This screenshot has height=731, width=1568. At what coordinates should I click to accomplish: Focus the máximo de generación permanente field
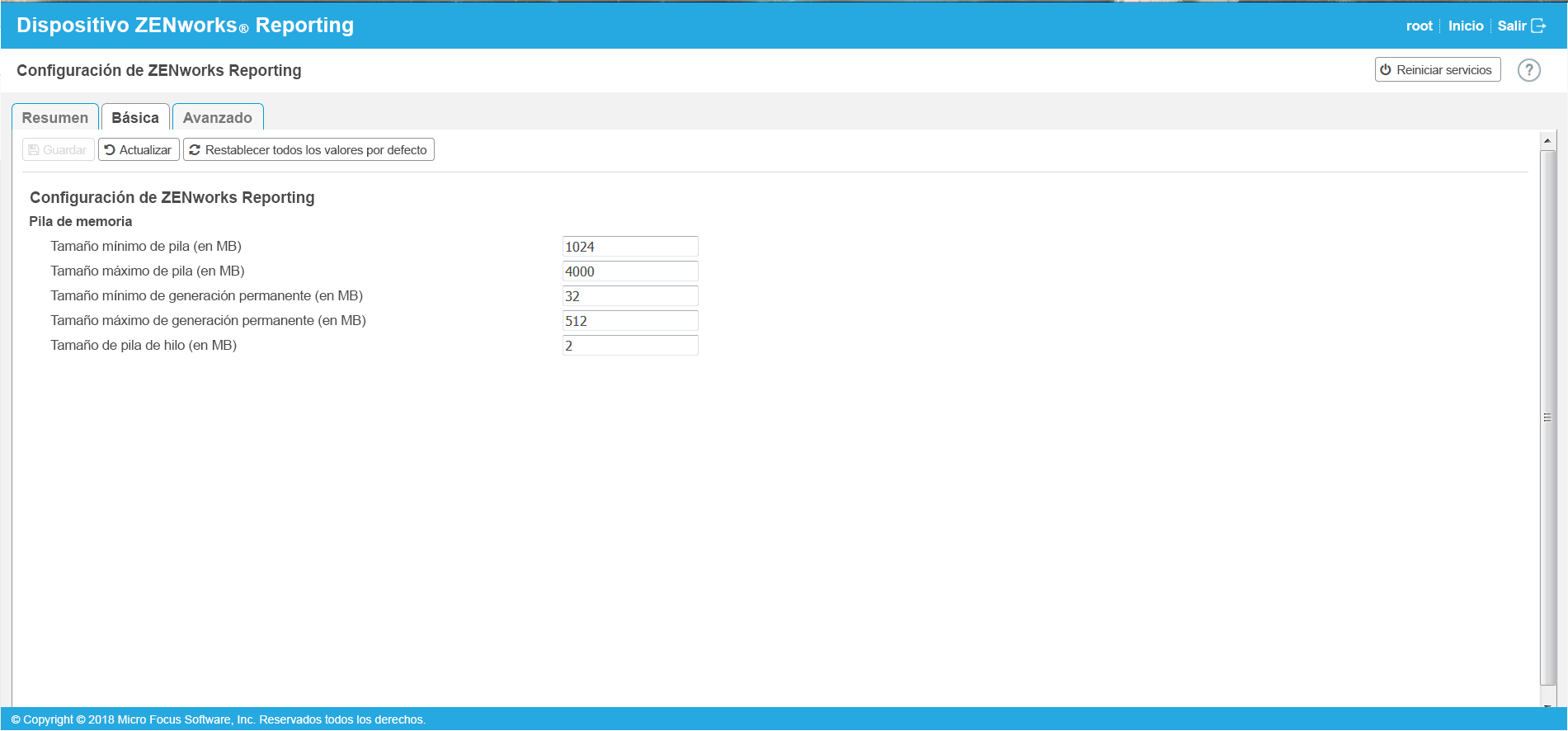click(x=630, y=321)
